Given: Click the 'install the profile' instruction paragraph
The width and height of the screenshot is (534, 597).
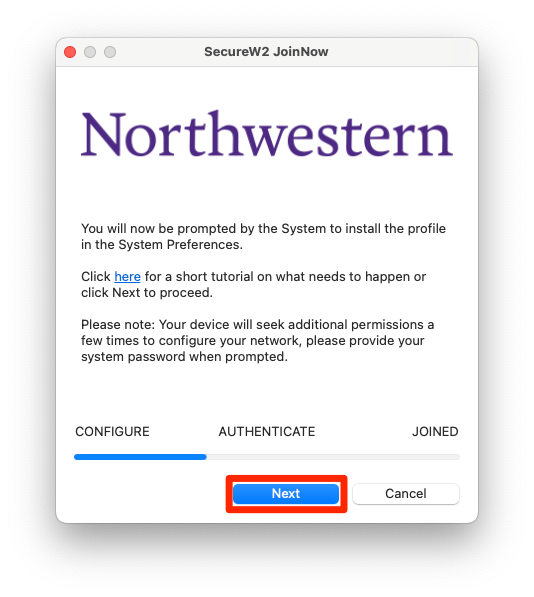Looking at the screenshot, I should point(263,236).
